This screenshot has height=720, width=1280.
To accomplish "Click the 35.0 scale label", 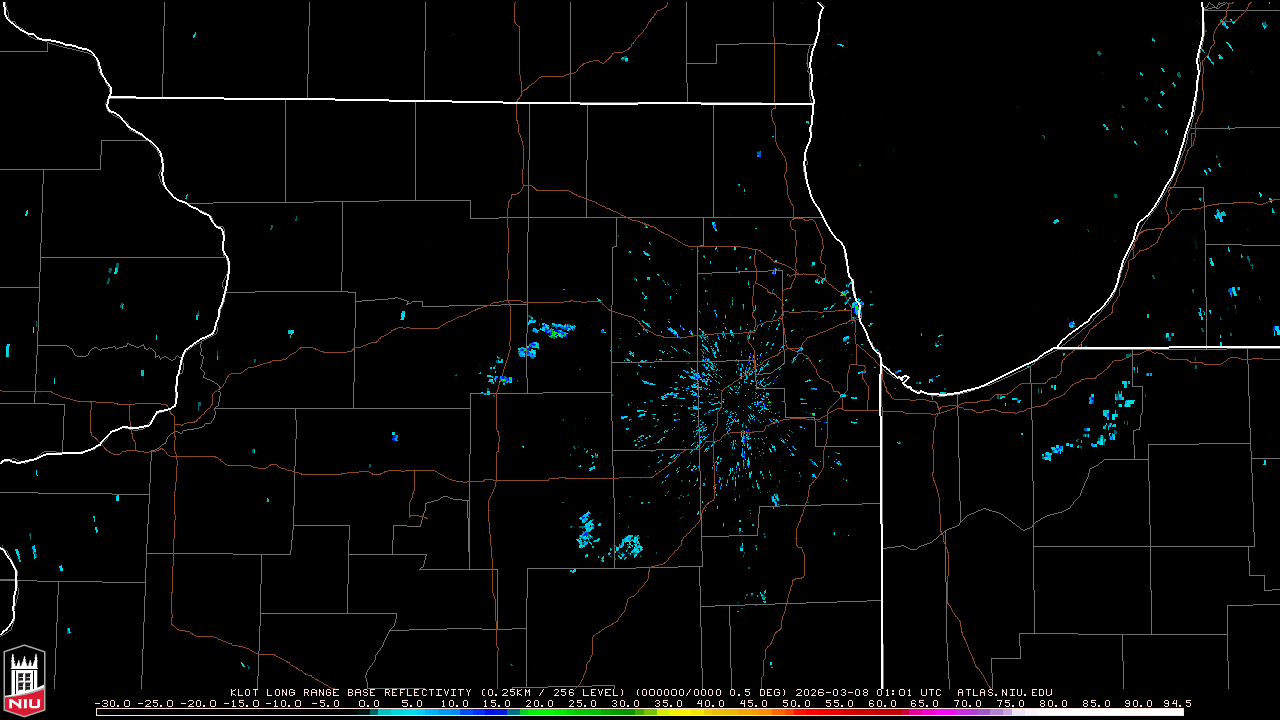I will [668, 704].
